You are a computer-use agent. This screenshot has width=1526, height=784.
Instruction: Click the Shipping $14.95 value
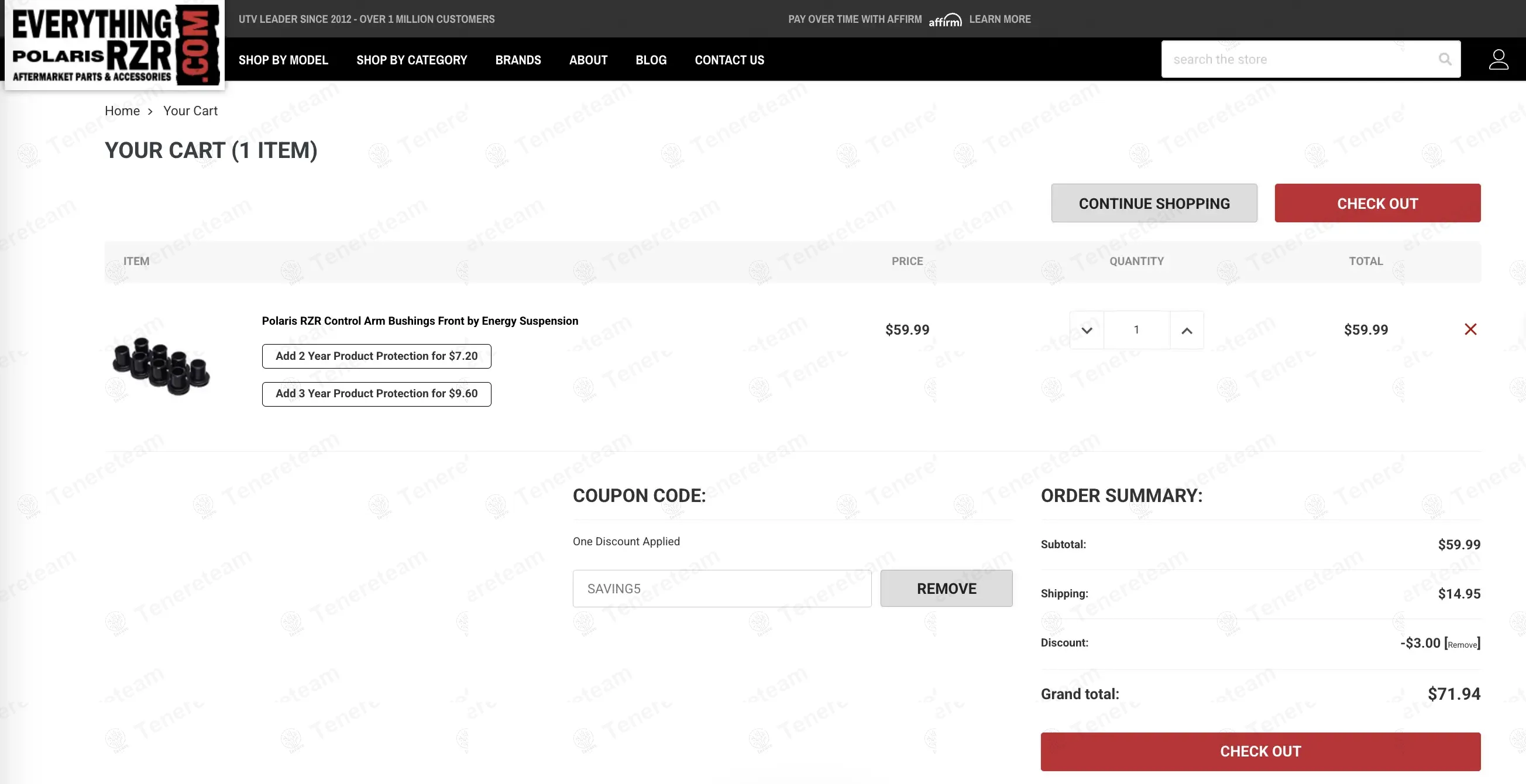pyautogui.click(x=1459, y=594)
